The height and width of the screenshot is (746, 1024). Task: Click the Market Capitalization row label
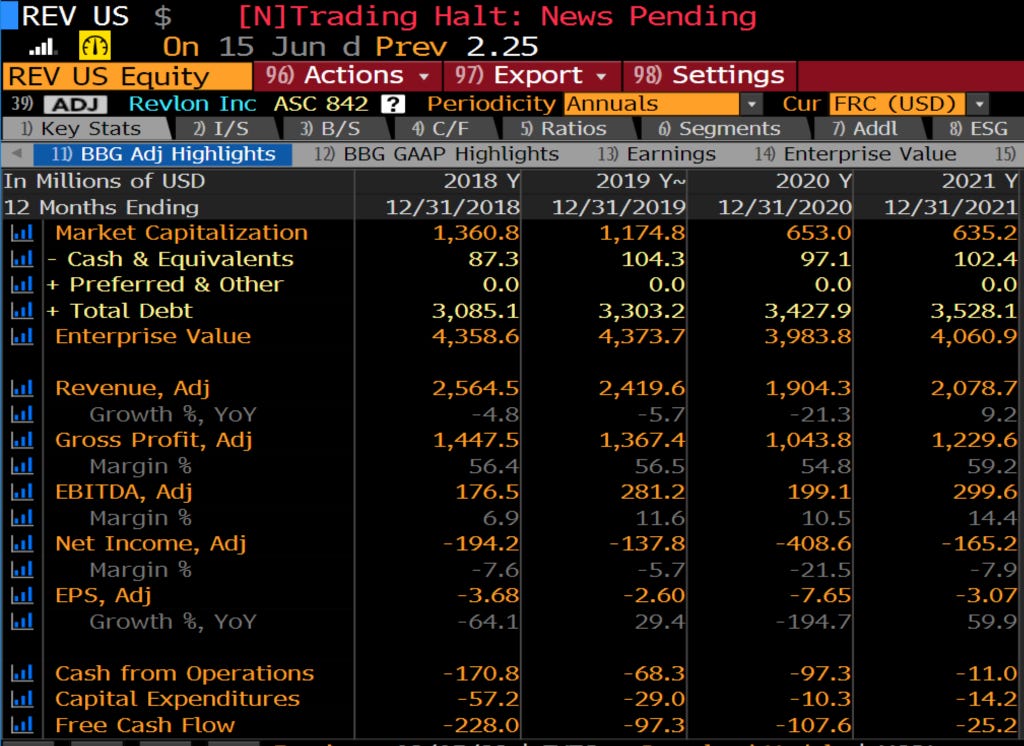(182, 233)
